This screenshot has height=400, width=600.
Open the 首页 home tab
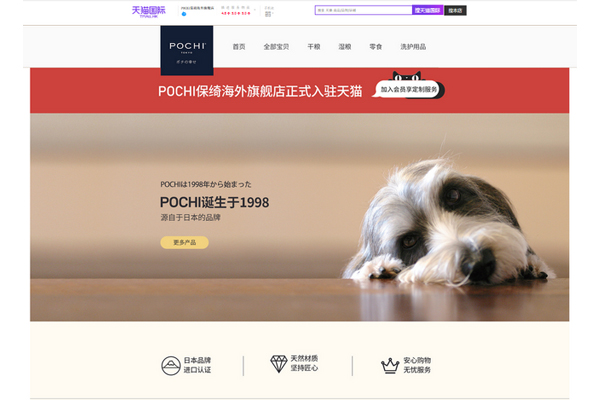point(239,47)
